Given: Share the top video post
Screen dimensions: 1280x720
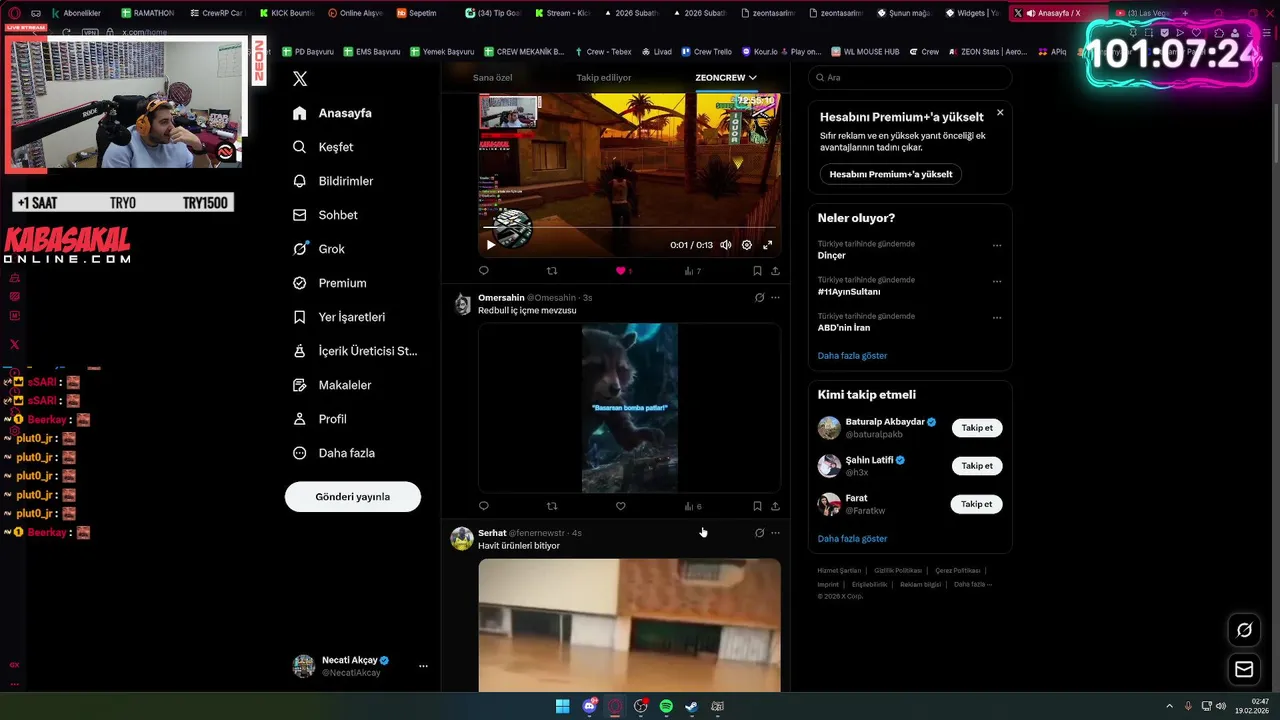Looking at the screenshot, I should tap(775, 271).
